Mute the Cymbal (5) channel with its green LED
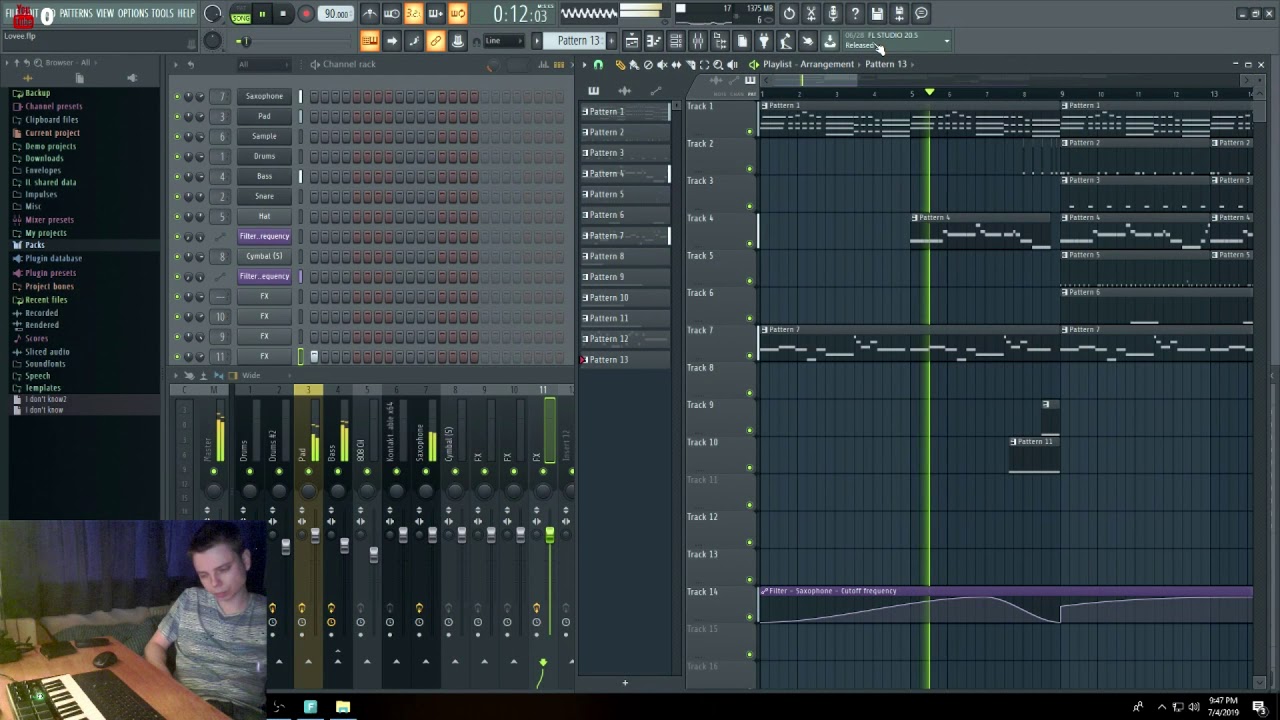This screenshot has height=720, width=1280. point(177,256)
